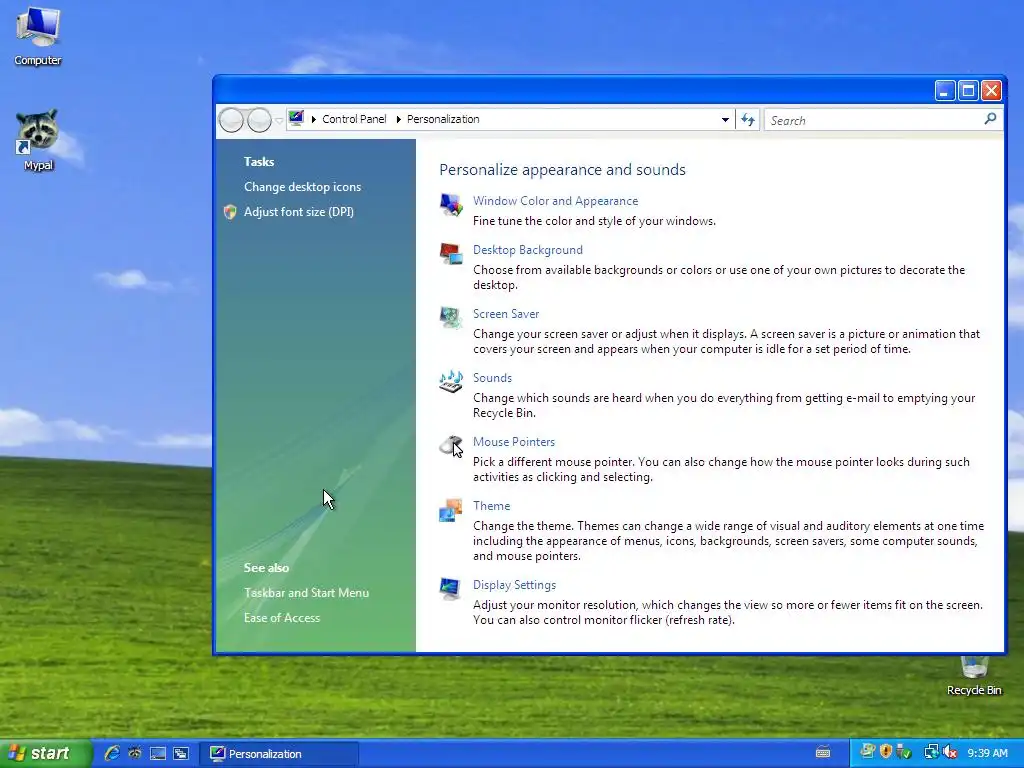The height and width of the screenshot is (768, 1024).
Task: Click the magnifier search icon
Action: [x=990, y=119]
